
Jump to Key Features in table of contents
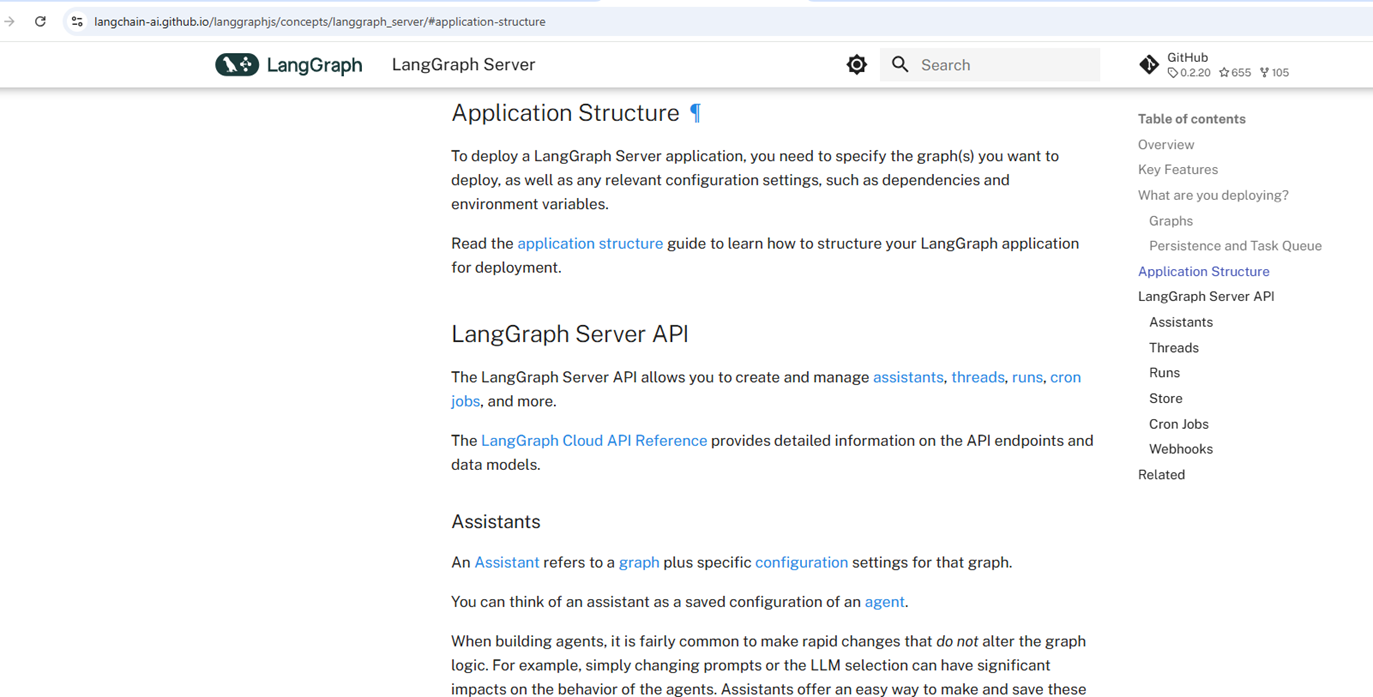click(x=1178, y=170)
